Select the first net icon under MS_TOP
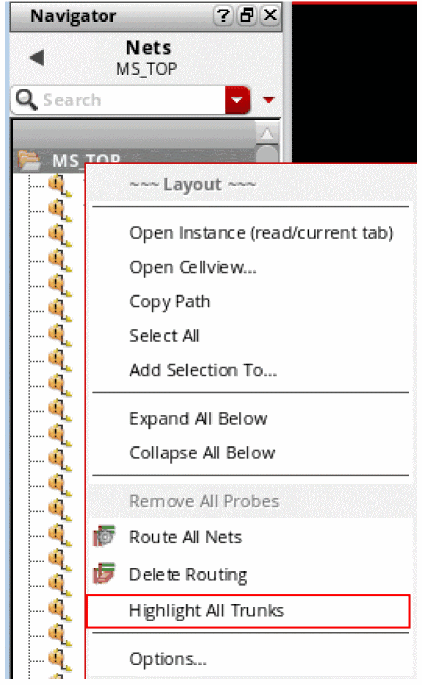This screenshot has height=685, width=422. coord(59,185)
